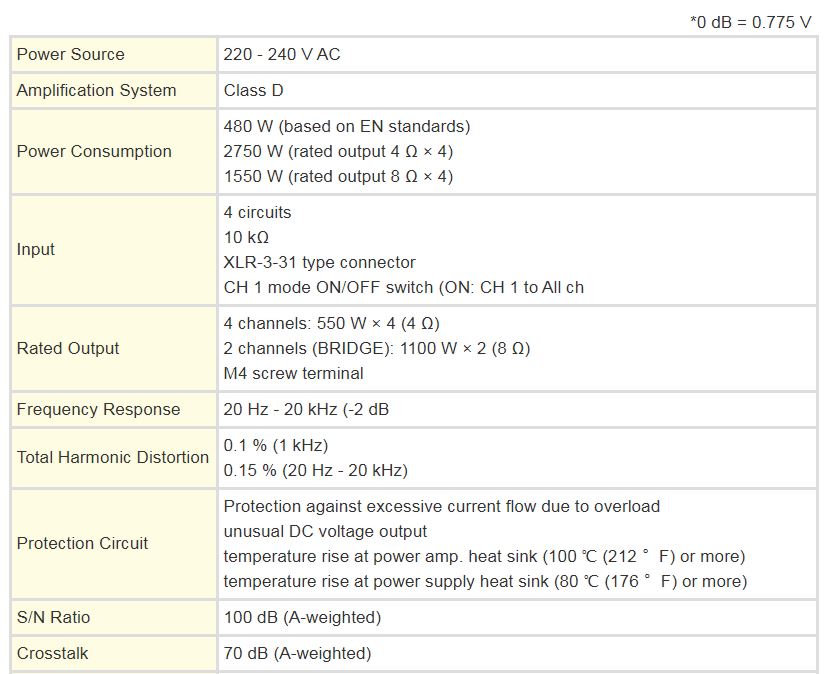Viewport: 829px width, 674px height.
Task: Select the "Class D" value text
Action: [x=254, y=90]
